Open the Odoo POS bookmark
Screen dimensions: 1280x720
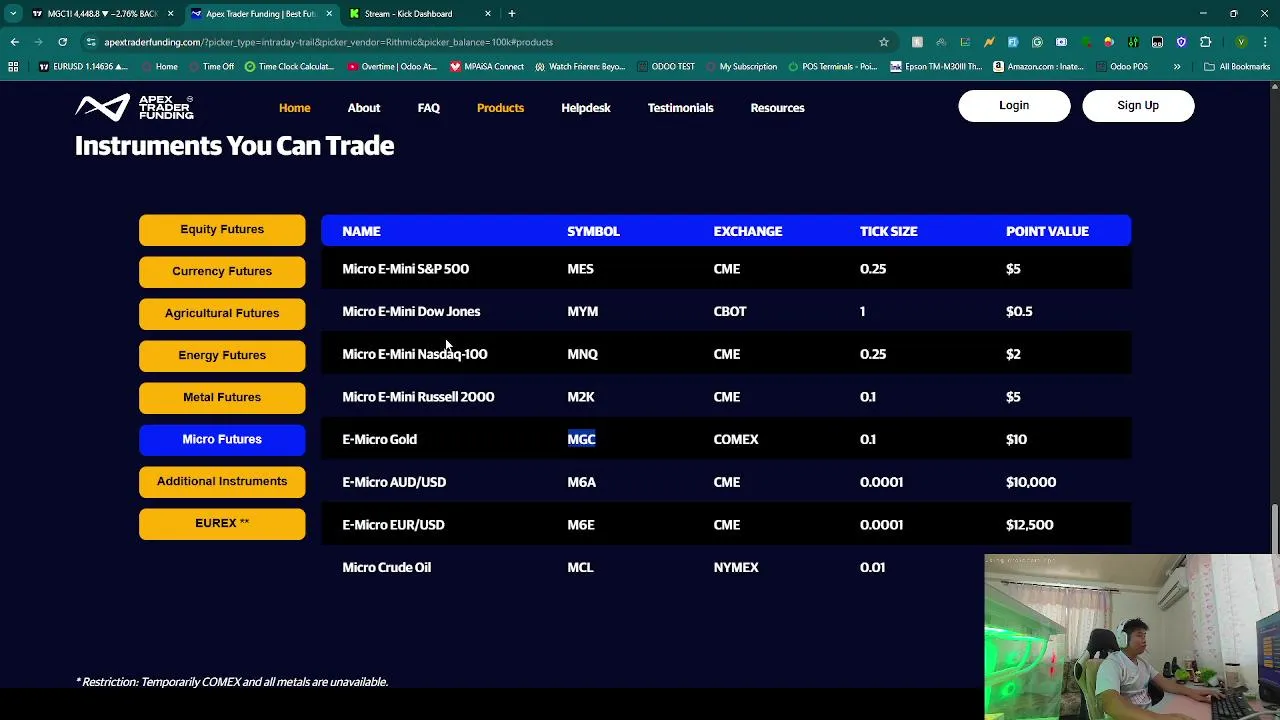(1122, 67)
